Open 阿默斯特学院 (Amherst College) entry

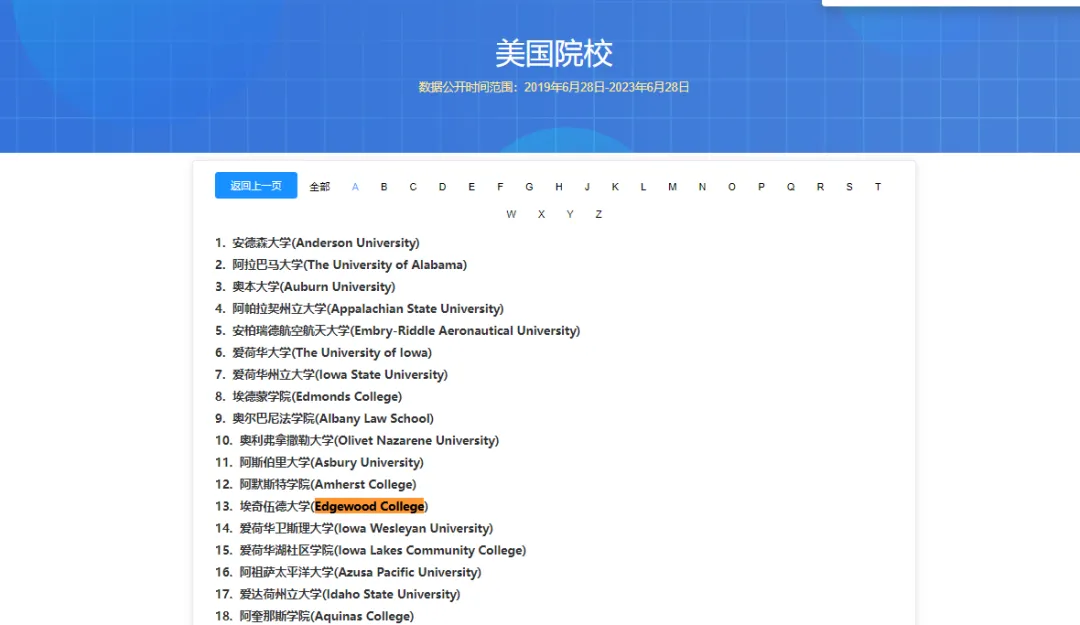pyautogui.click(x=328, y=484)
